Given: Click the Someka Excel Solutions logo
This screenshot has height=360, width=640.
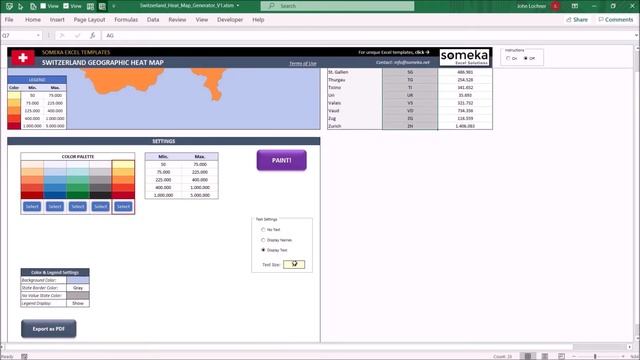Looking at the screenshot, I should [464, 57].
